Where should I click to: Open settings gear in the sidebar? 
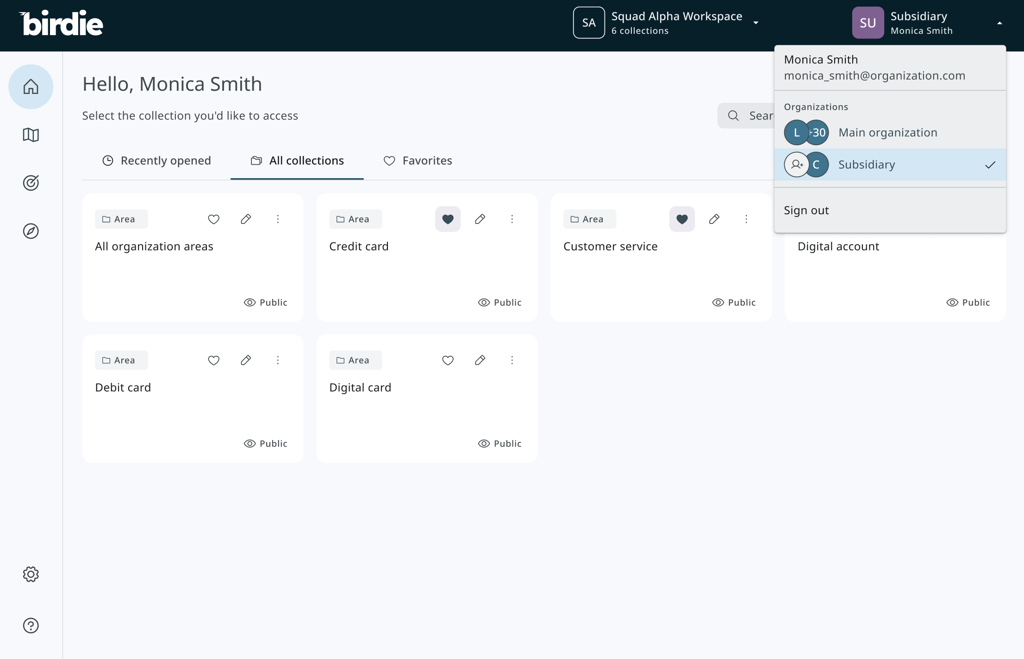point(31,574)
